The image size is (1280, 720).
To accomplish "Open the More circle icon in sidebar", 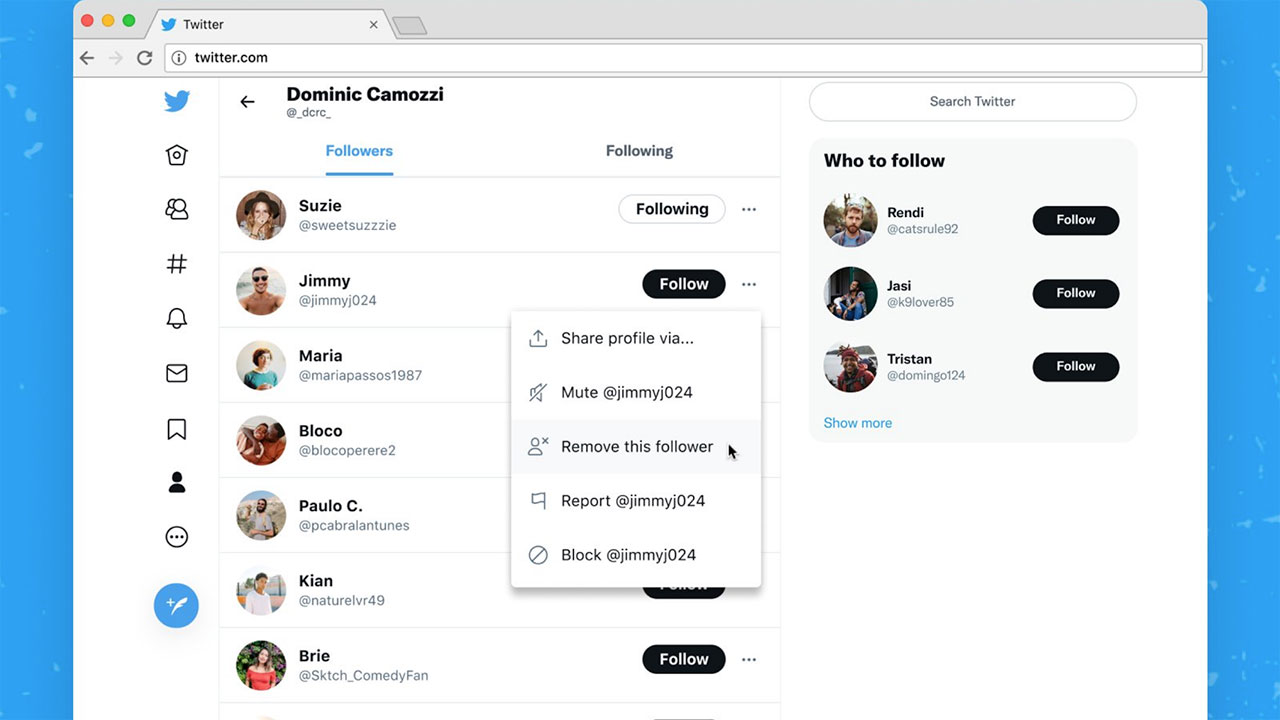I will [x=177, y=537].
